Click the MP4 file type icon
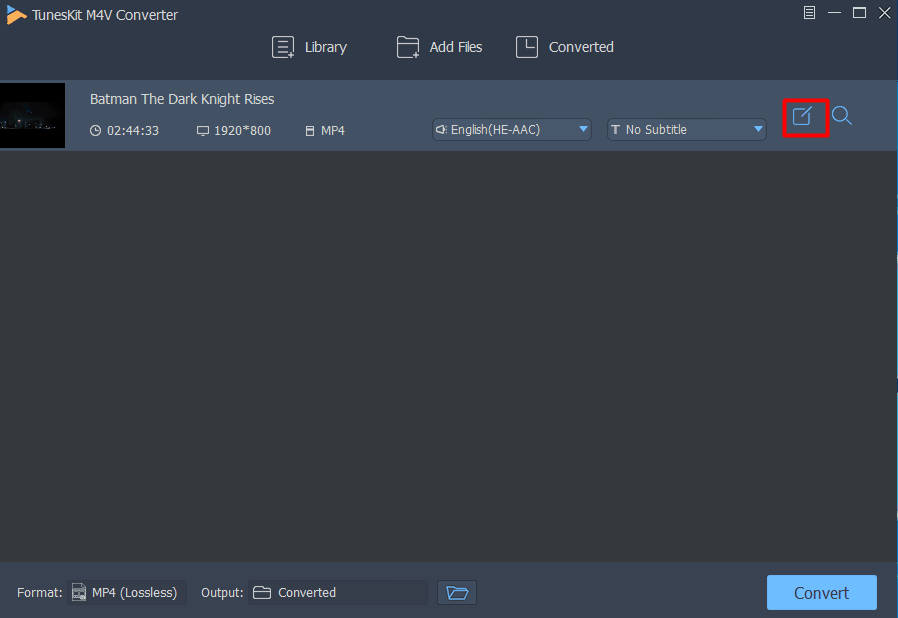This screenshot has height=618, width=898. [x=310, y=131]
